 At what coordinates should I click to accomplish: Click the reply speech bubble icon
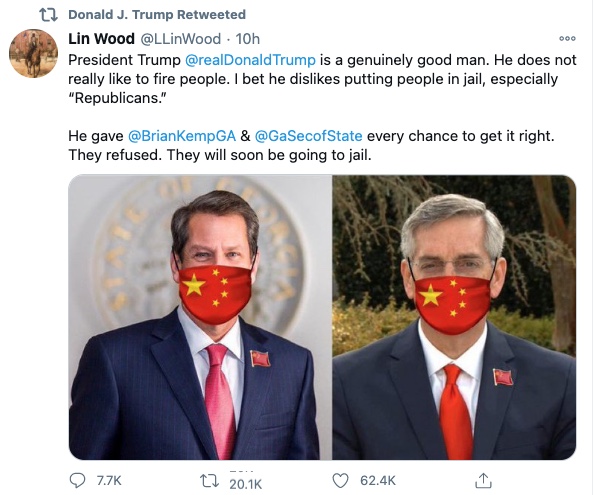point(77,480)
